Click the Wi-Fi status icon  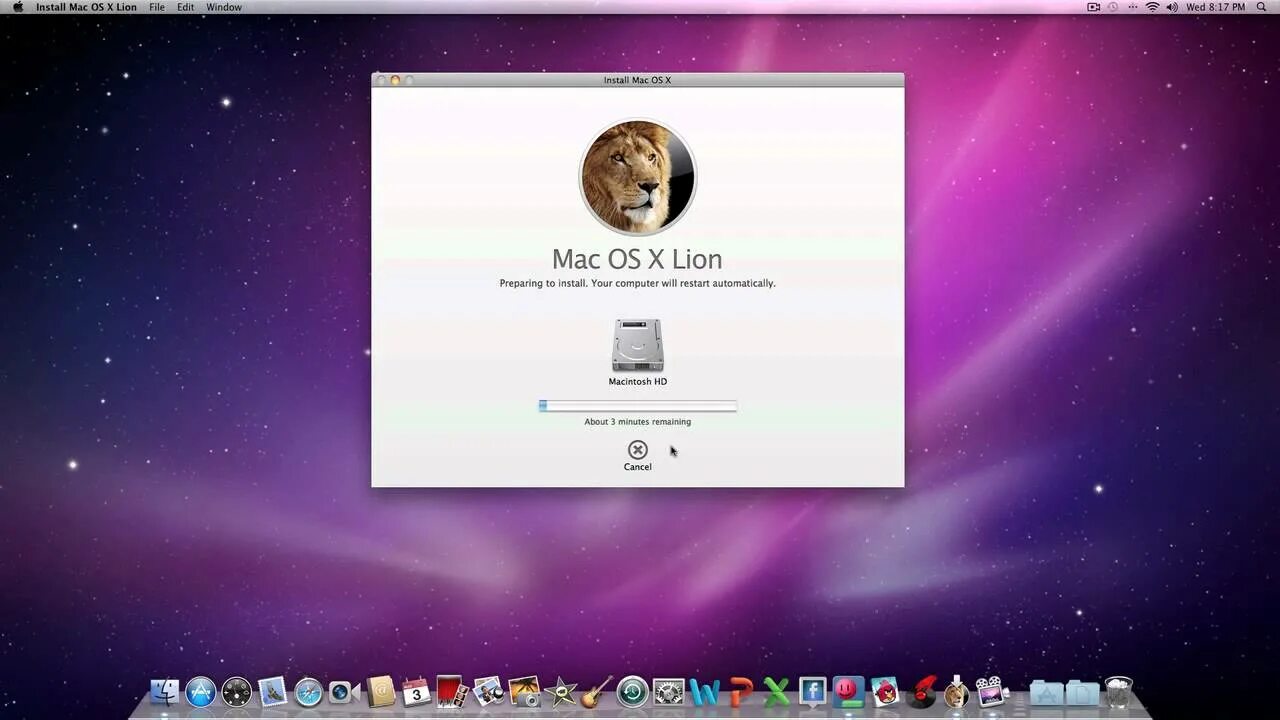[1152, 7]
